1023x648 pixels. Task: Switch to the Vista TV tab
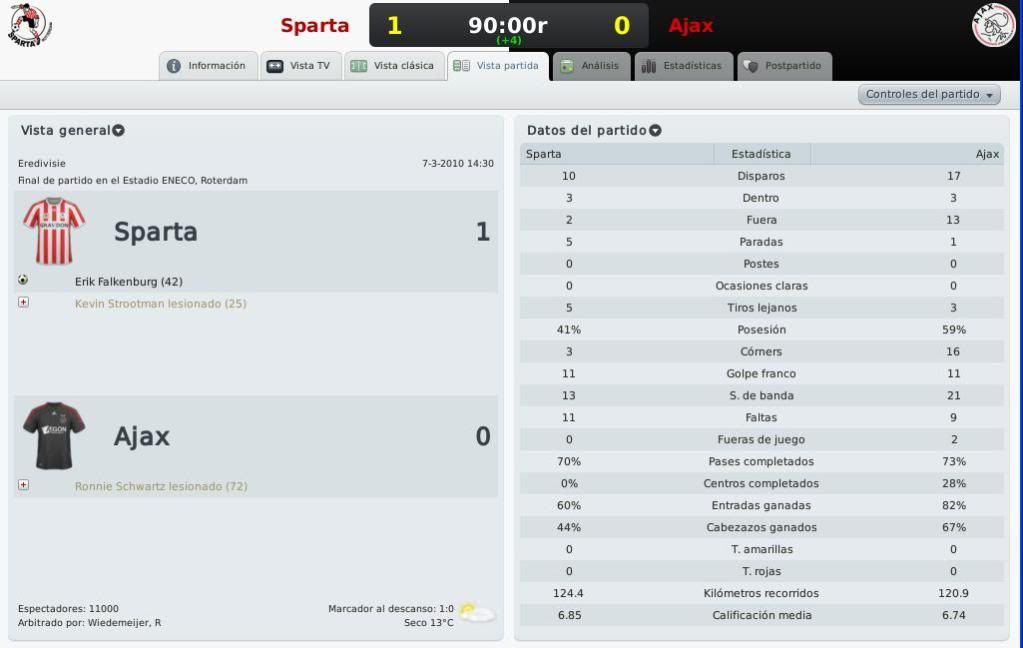(301, 66)
